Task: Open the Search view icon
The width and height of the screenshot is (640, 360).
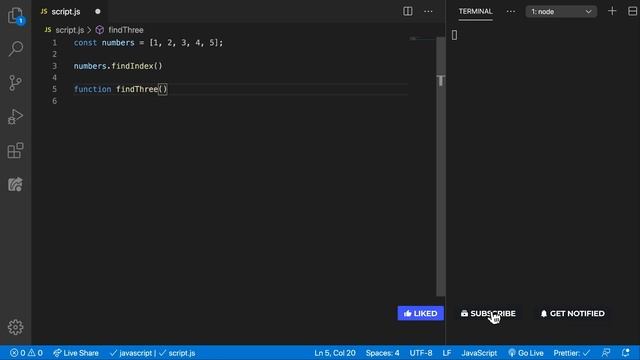Action: coord(16,49)
